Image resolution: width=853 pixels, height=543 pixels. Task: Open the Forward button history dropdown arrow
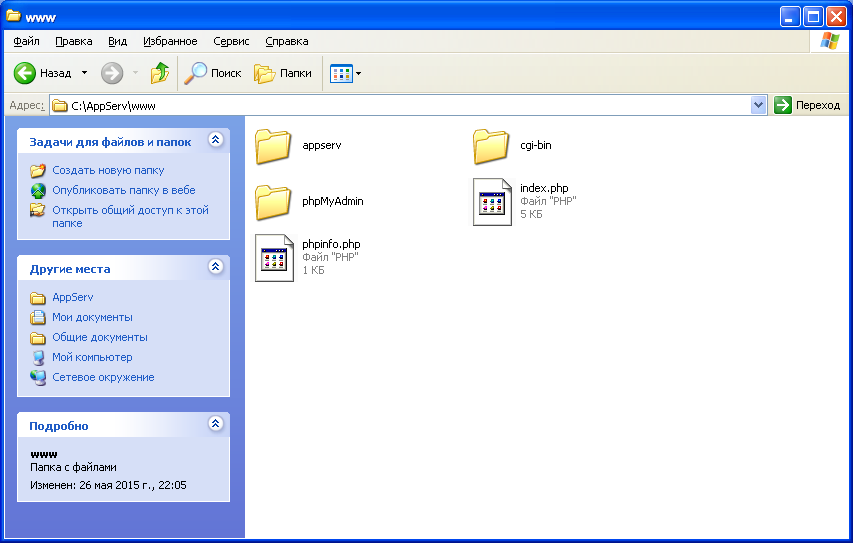135,73
